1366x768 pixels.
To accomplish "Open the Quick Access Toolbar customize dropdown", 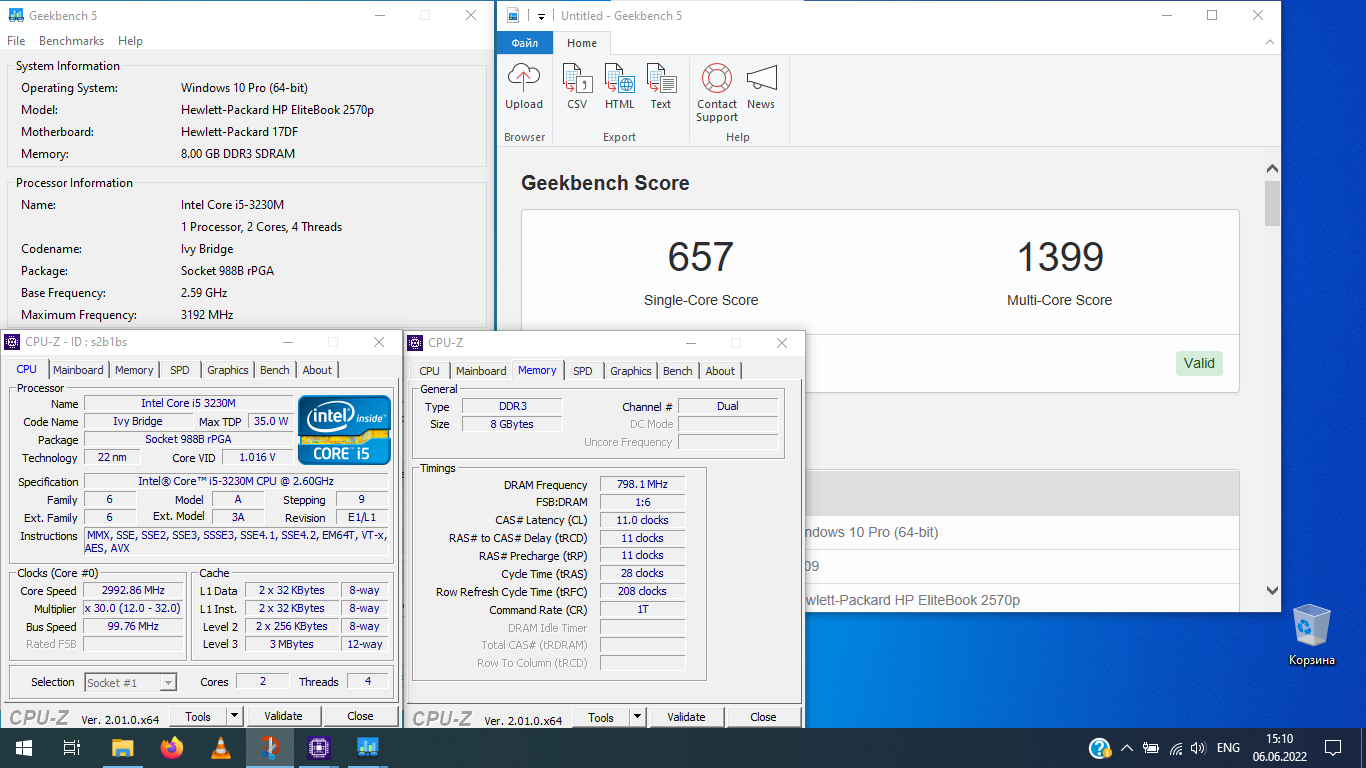I will pos(541,16).
